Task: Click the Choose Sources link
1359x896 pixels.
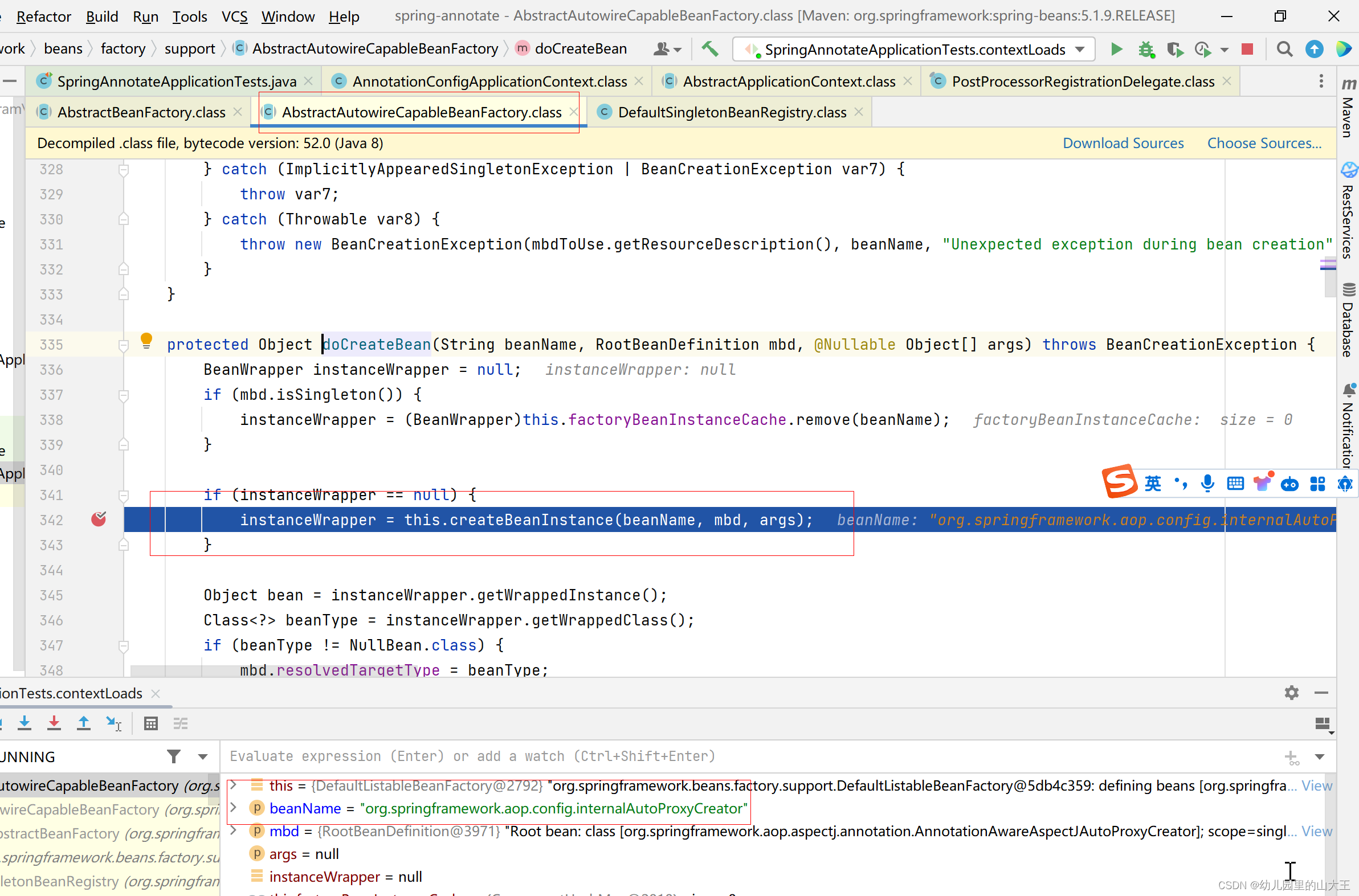Action: point(1264,143)
